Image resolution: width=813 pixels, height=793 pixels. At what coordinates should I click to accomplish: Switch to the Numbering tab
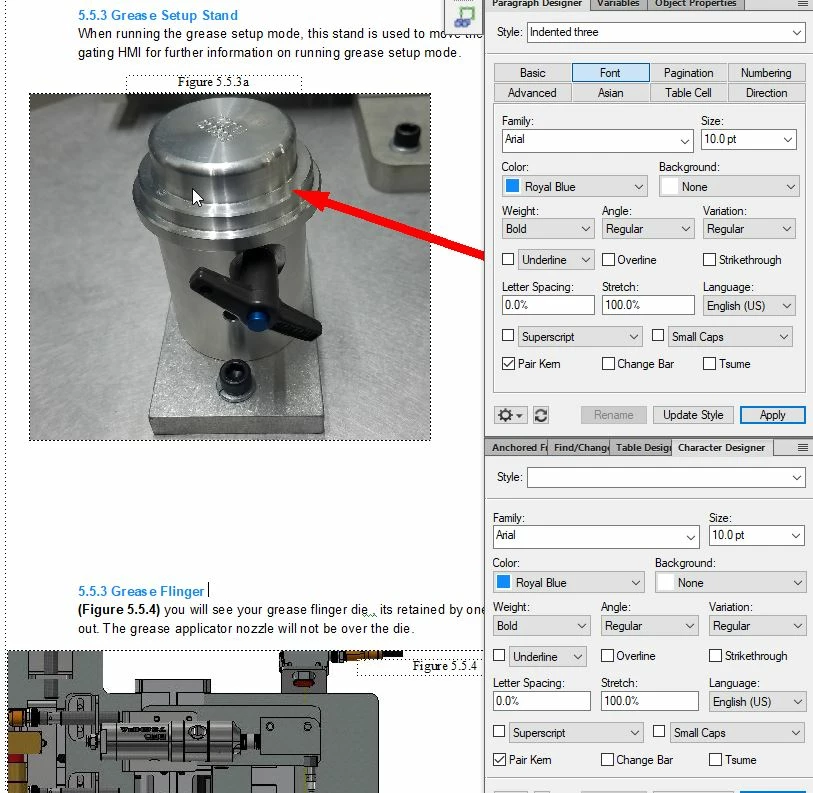tap(766, 73)
